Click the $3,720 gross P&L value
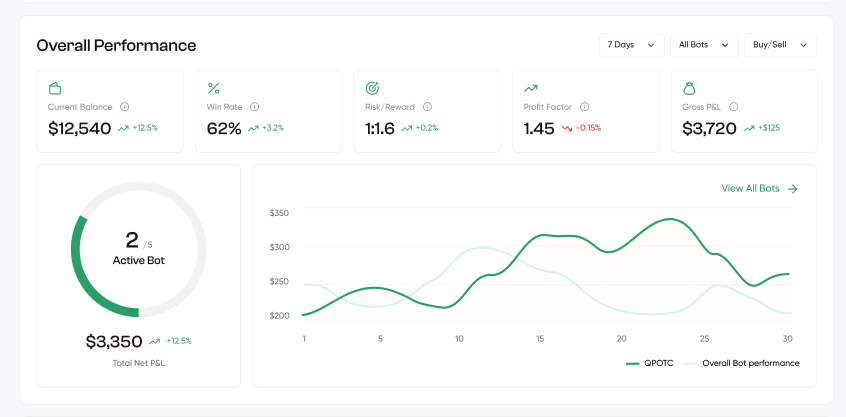 (x=709, y=128)
